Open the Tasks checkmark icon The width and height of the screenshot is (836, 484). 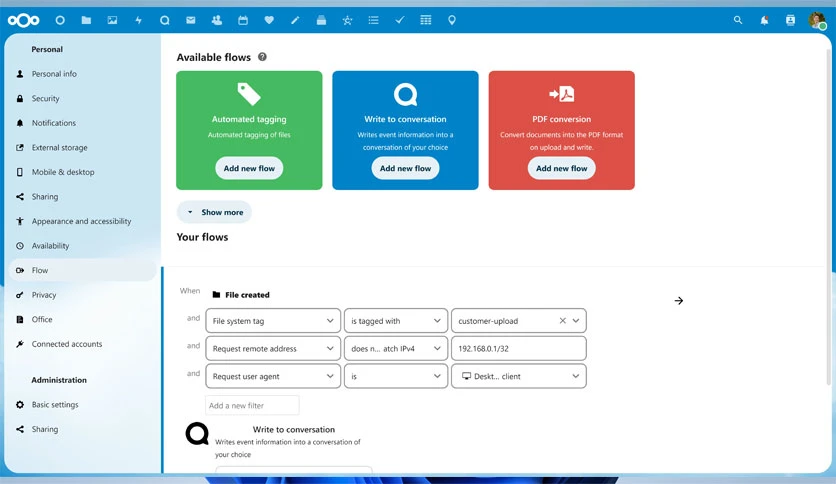pyautogui.click(x=399, y=20)
